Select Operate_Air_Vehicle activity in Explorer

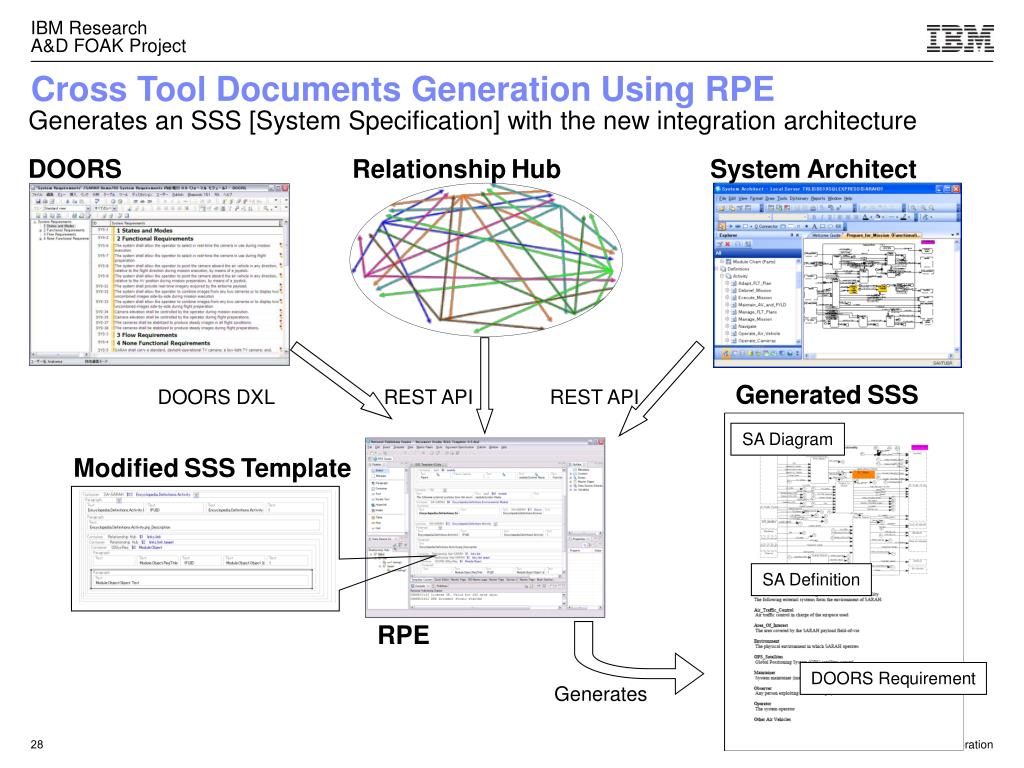point(755,334)
